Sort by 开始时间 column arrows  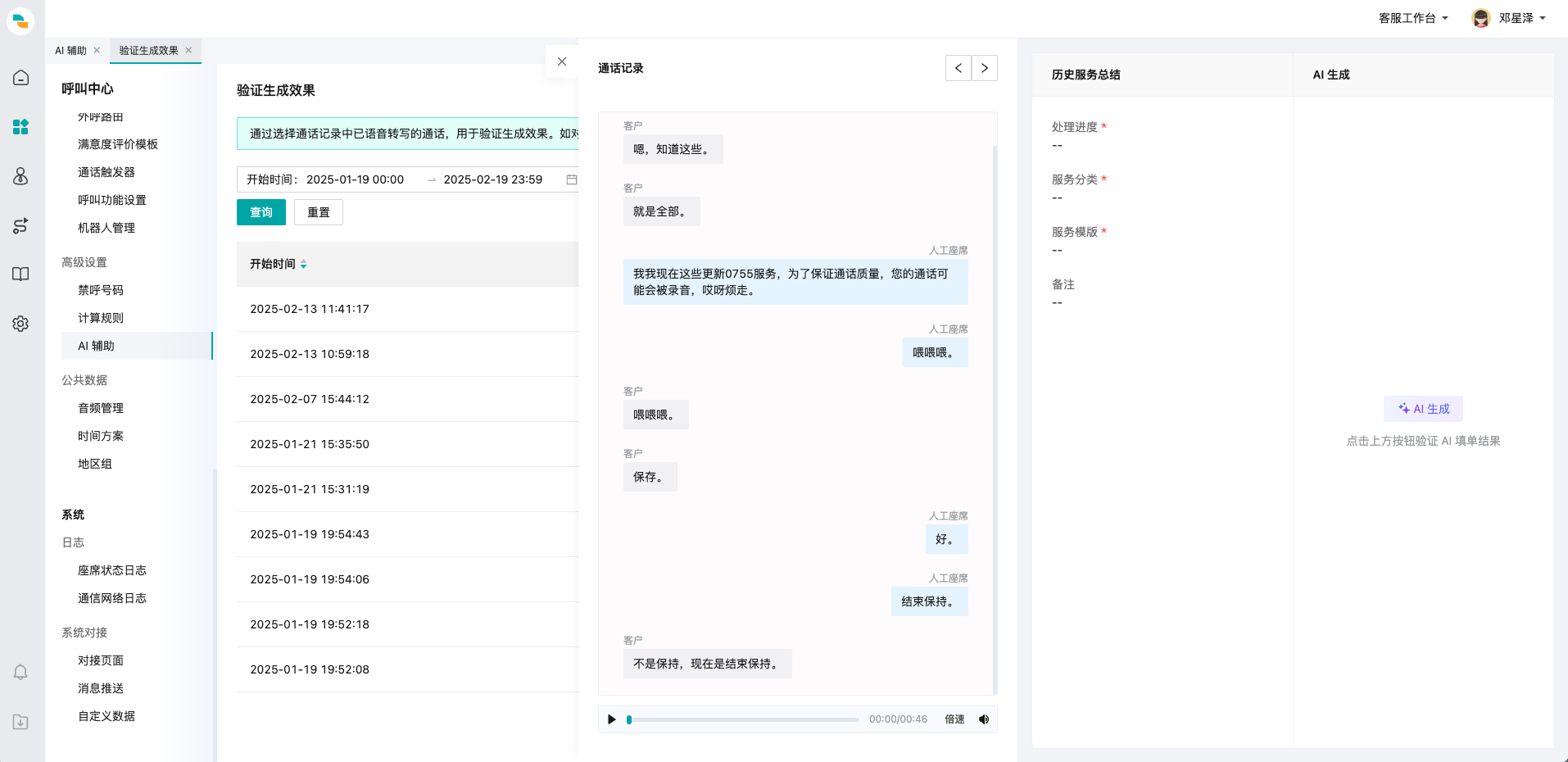303,264
